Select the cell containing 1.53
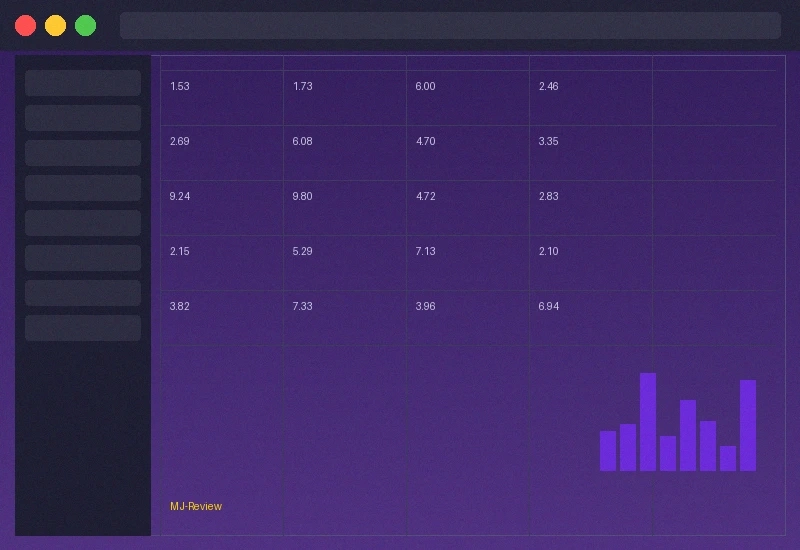This screenshot has height=550, width=800. coord(180,87)
